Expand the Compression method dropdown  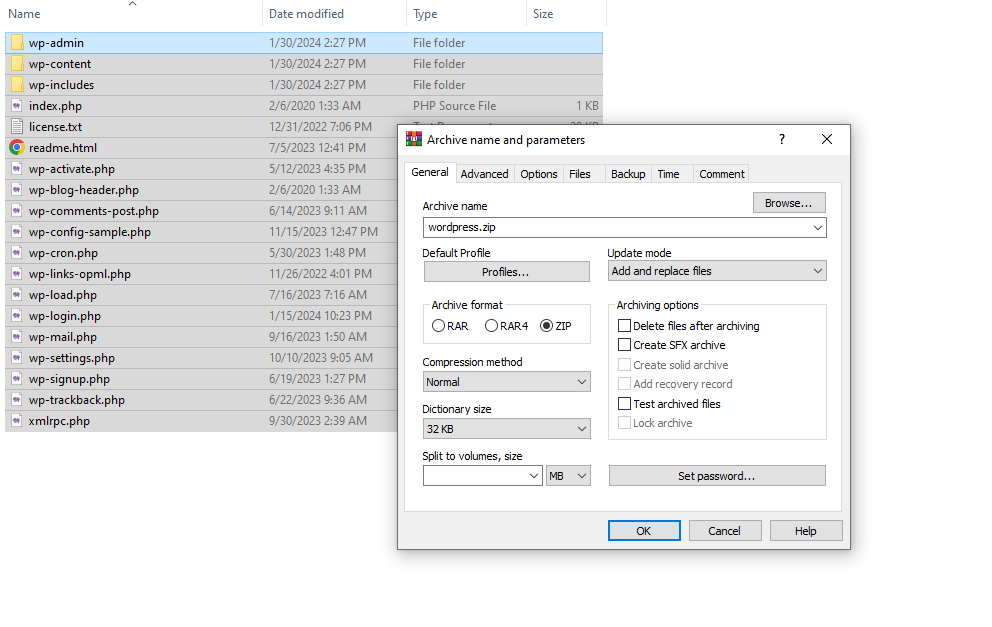tap(582, 382)
